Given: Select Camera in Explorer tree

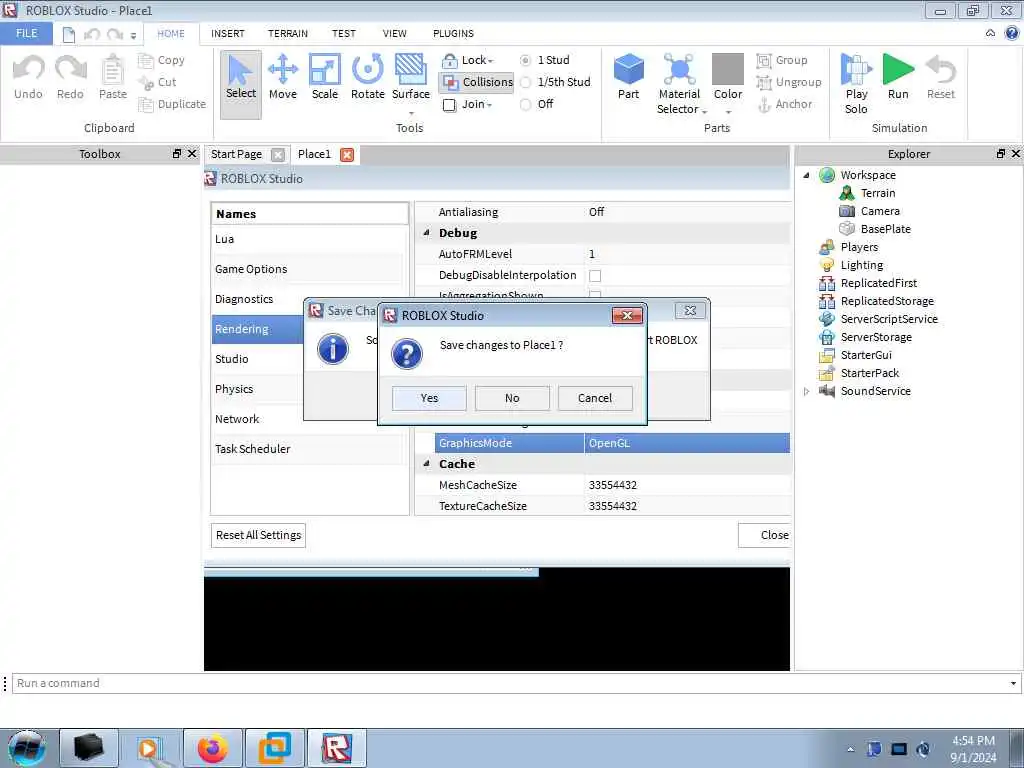Looking at the screenshot, I should (x=880, y=211).
